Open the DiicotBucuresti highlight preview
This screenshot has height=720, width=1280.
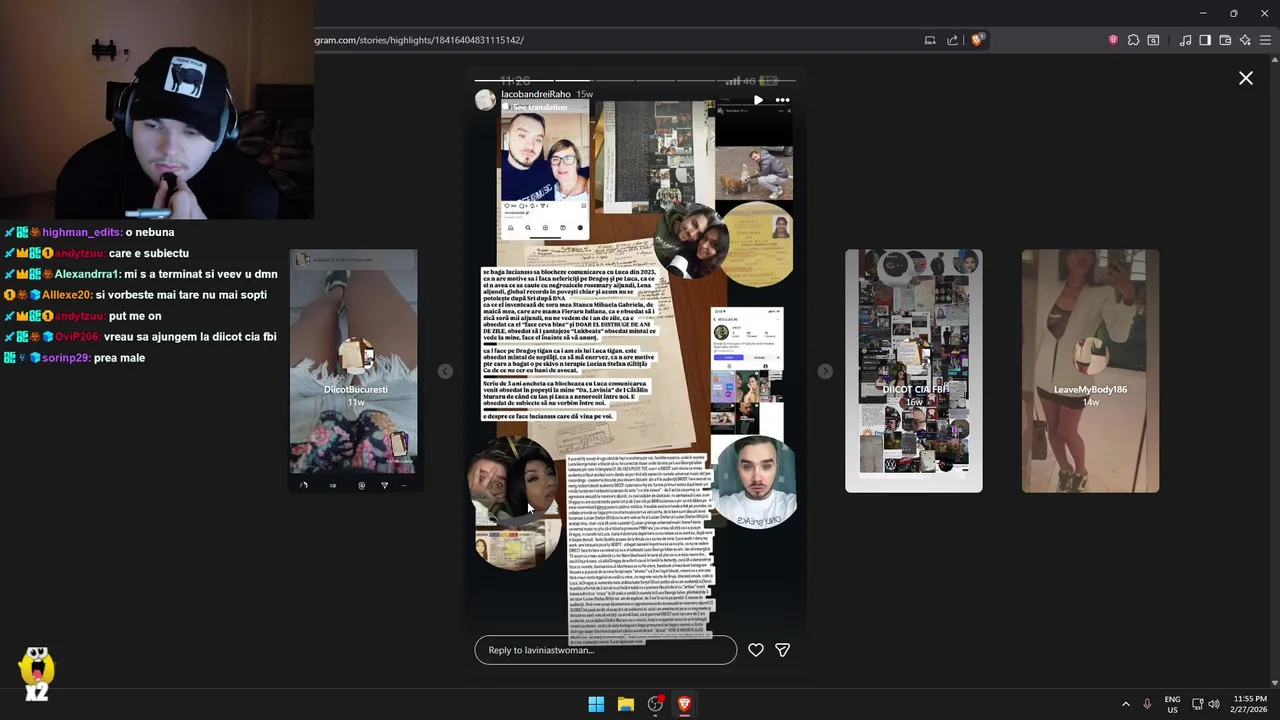[354, 371]
